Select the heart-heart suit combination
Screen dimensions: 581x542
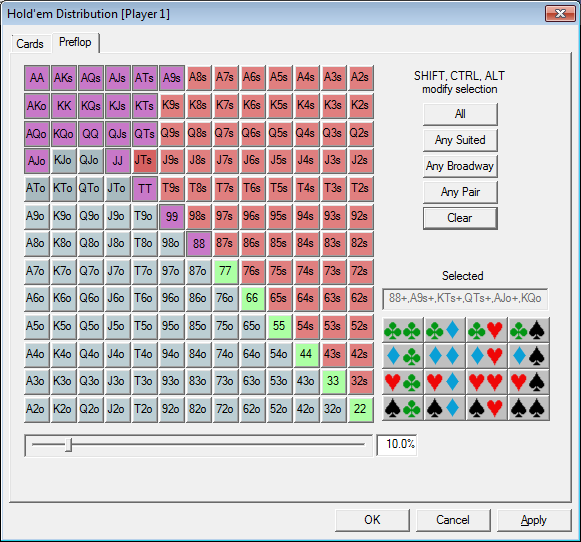pyautogui.click(x=486, y=382)
